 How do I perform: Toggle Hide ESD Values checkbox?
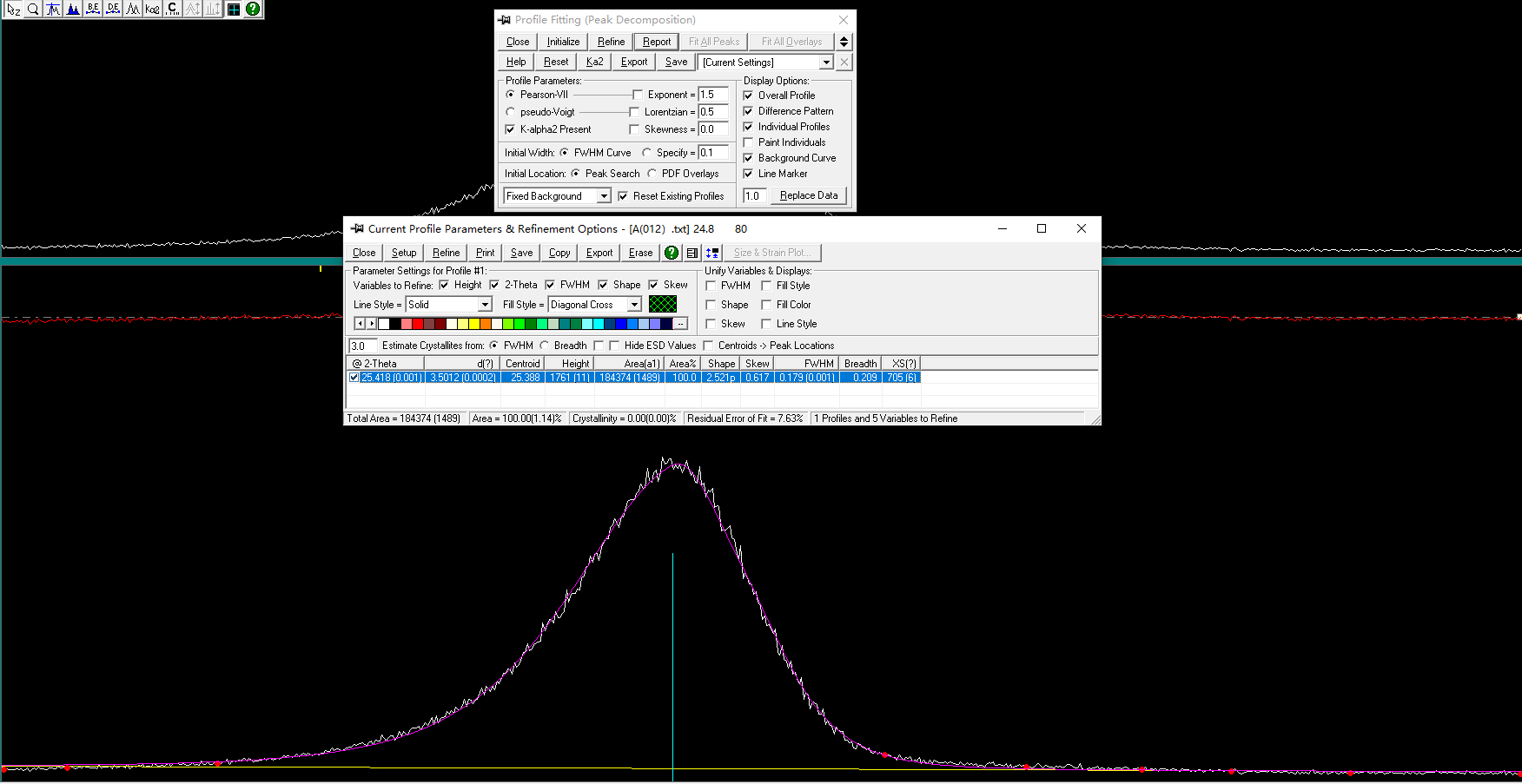point(614,346)
